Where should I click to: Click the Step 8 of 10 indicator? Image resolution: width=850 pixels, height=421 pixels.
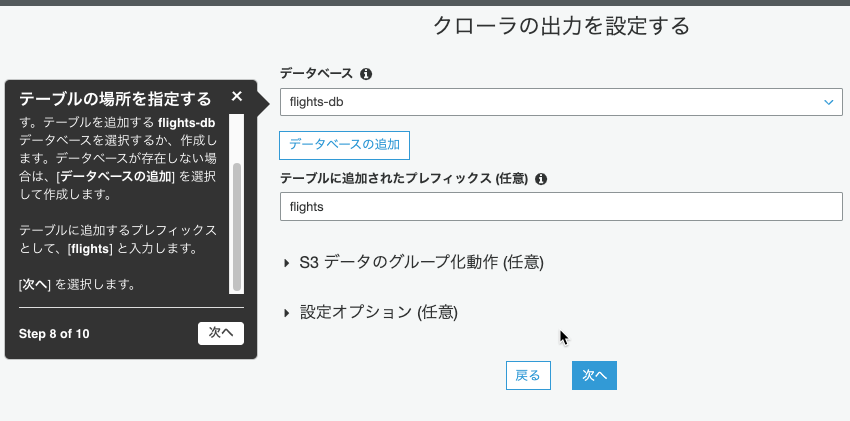pos(54,334)
